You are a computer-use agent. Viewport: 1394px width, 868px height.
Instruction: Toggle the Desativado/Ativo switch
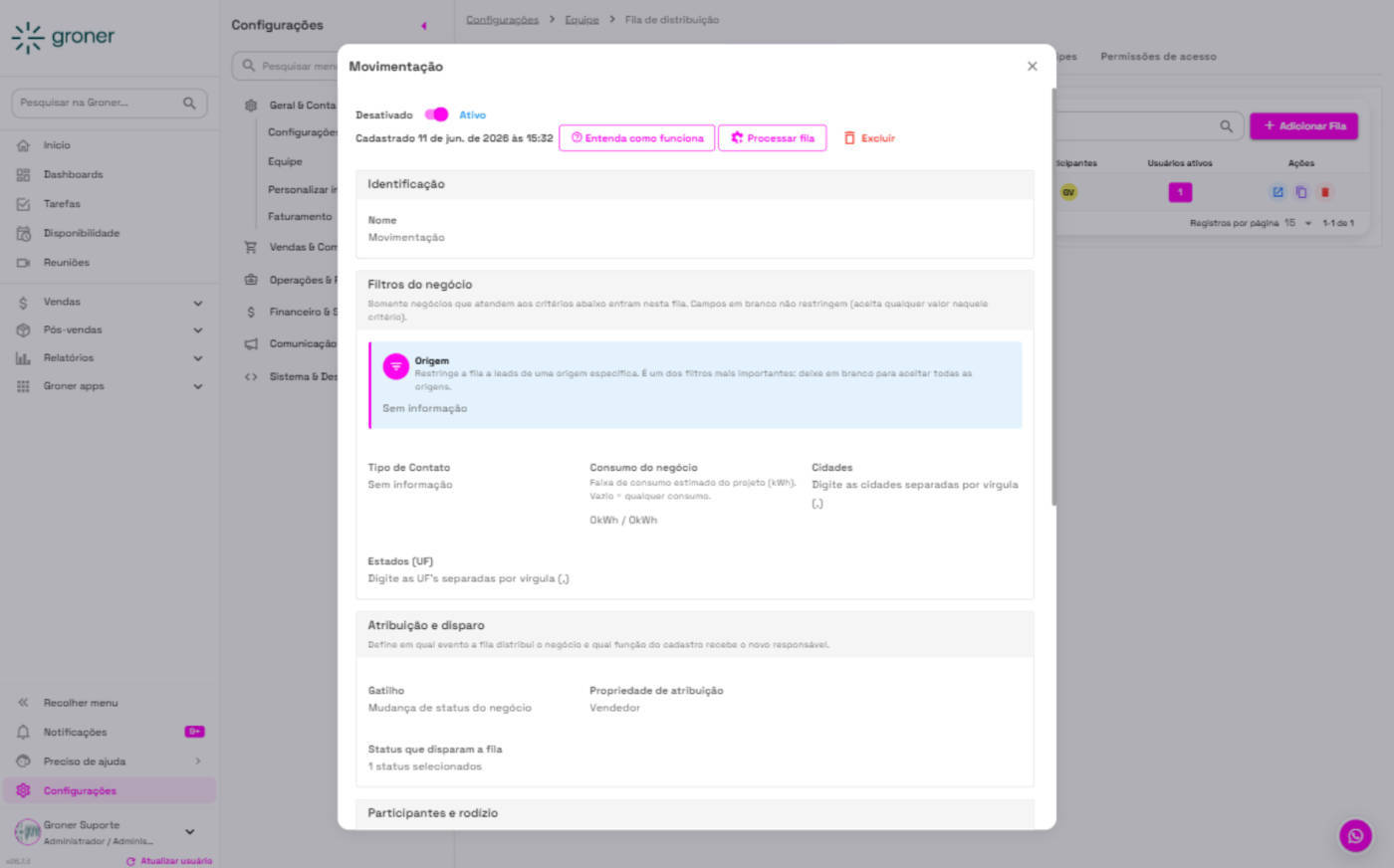[x=436, y=114]
